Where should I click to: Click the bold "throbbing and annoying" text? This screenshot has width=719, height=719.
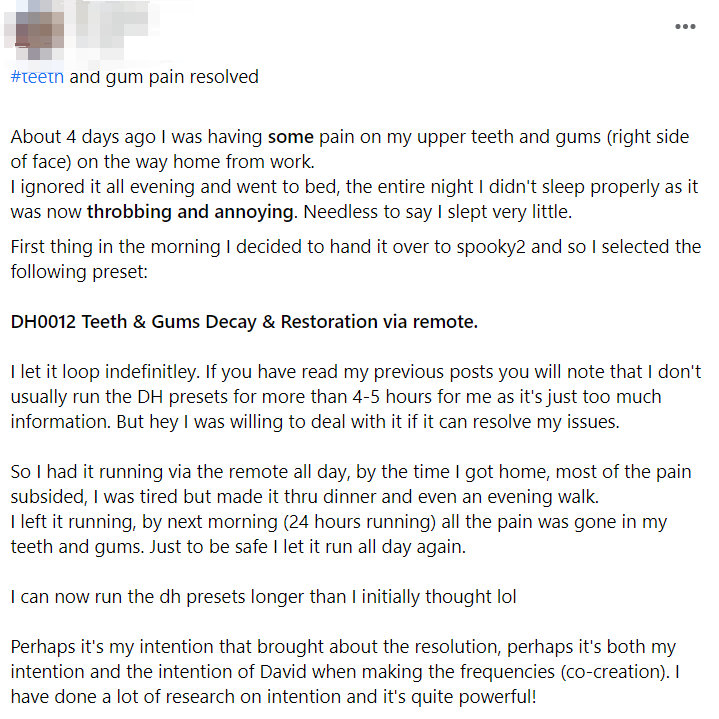tap(191, 211)
